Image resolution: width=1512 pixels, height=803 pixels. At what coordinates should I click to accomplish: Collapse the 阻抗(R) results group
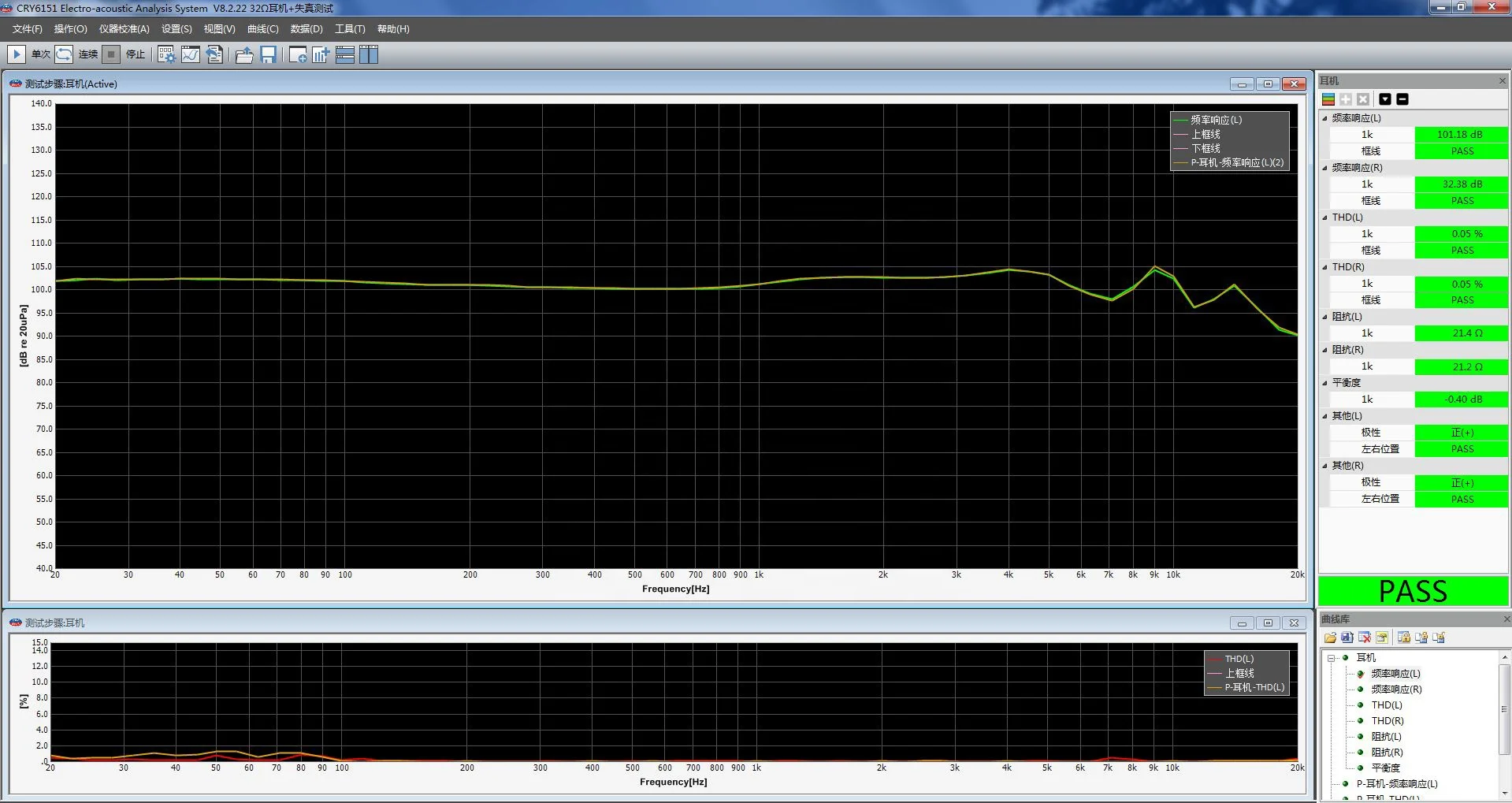1324,350
